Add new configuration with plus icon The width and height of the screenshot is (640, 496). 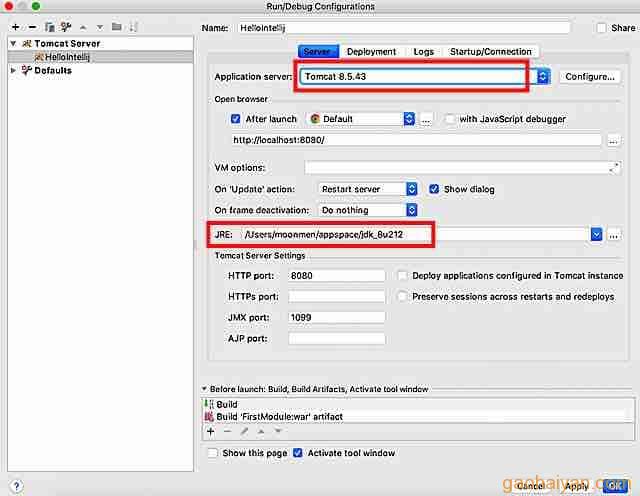tap(16, 27)
